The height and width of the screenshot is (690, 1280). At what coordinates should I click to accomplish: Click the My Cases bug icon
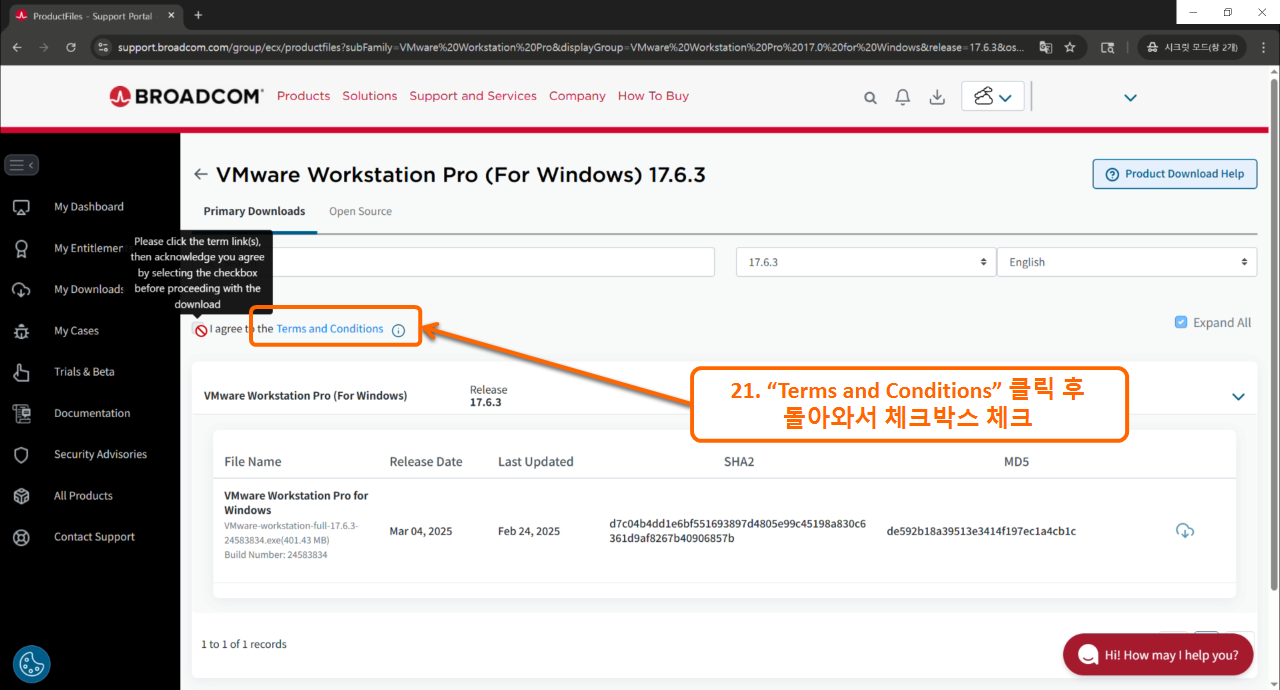(x=21, y=331)
